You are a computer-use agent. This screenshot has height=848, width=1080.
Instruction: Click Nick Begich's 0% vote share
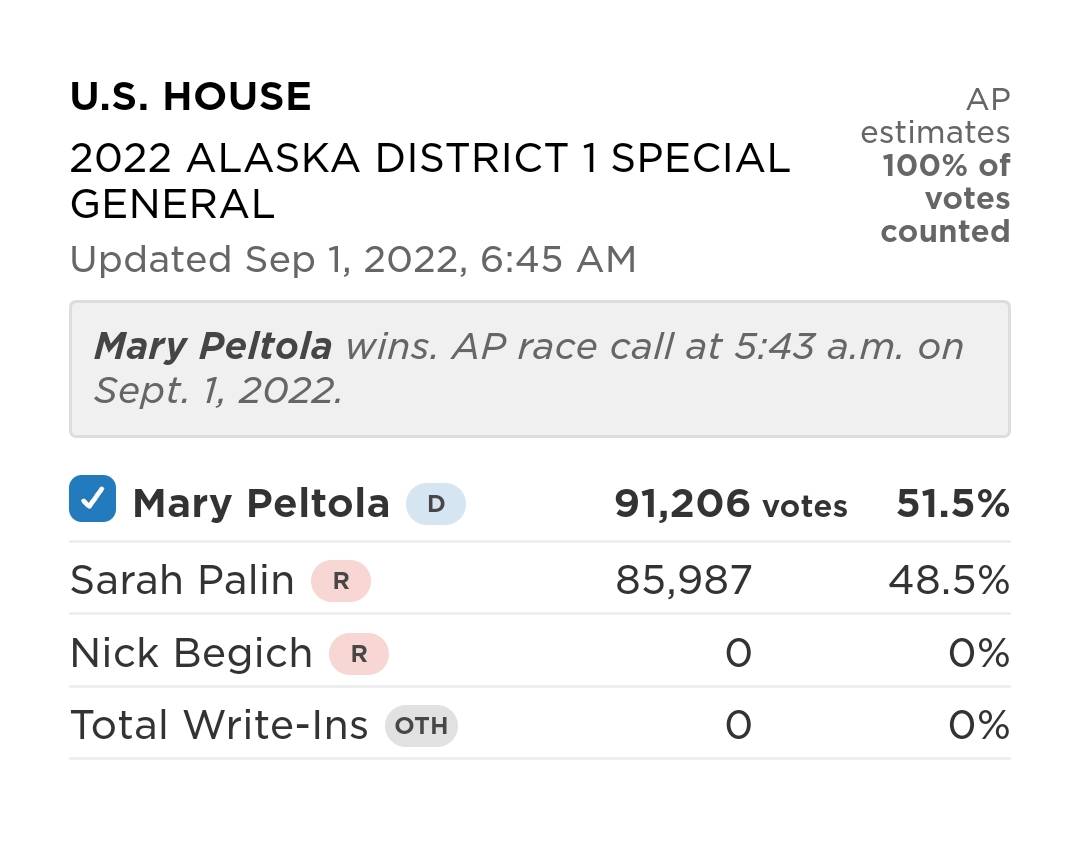[978, 654]
